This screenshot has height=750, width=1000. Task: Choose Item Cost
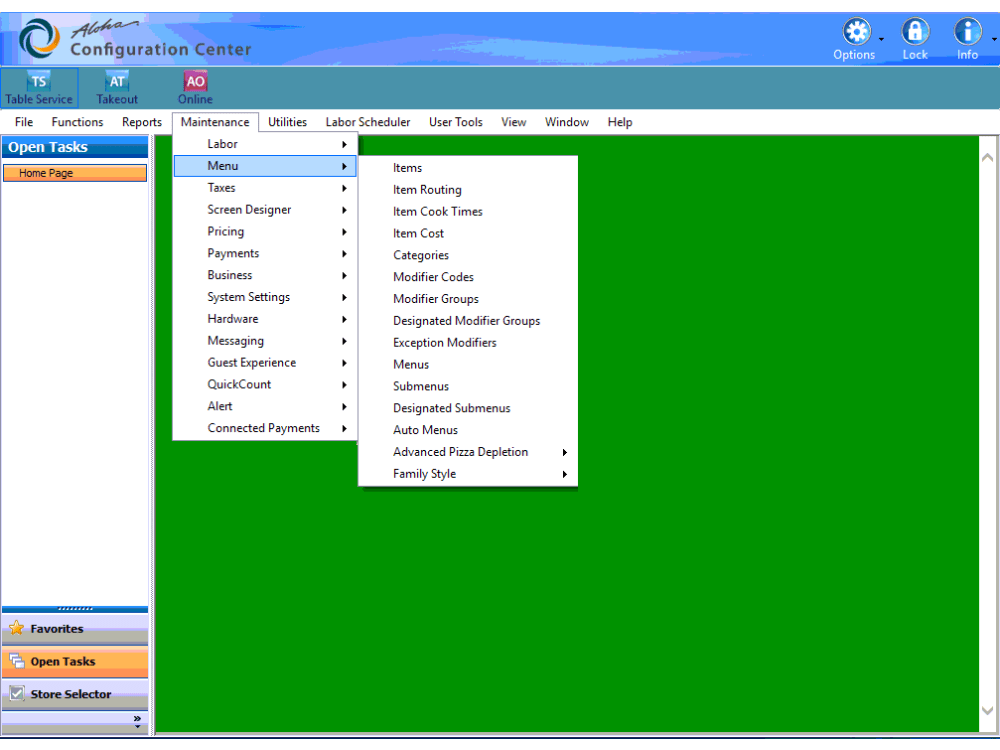pyautogui.click(x=468, y=233)
